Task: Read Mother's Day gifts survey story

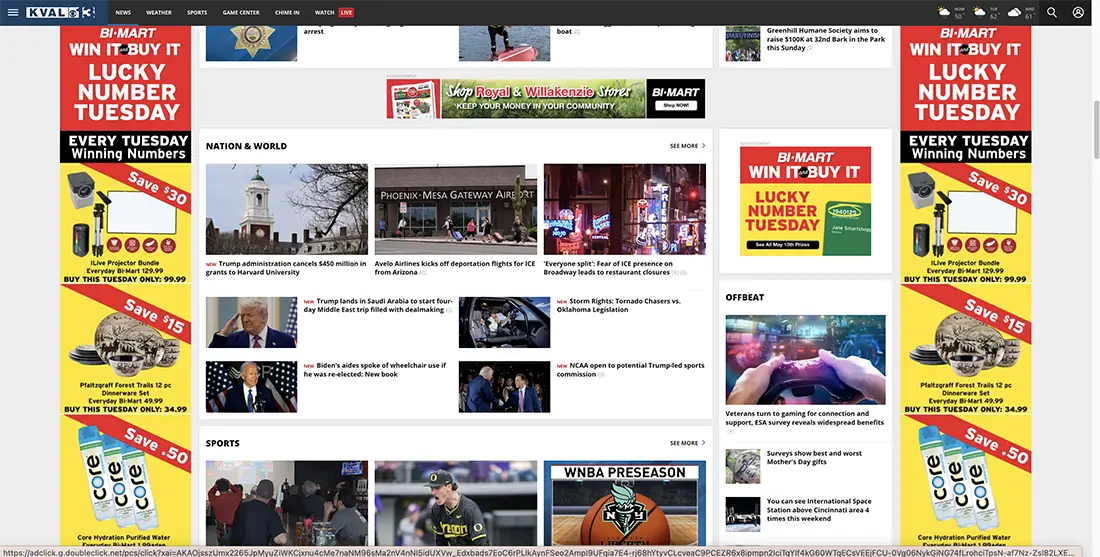Action: pos(814,457)
